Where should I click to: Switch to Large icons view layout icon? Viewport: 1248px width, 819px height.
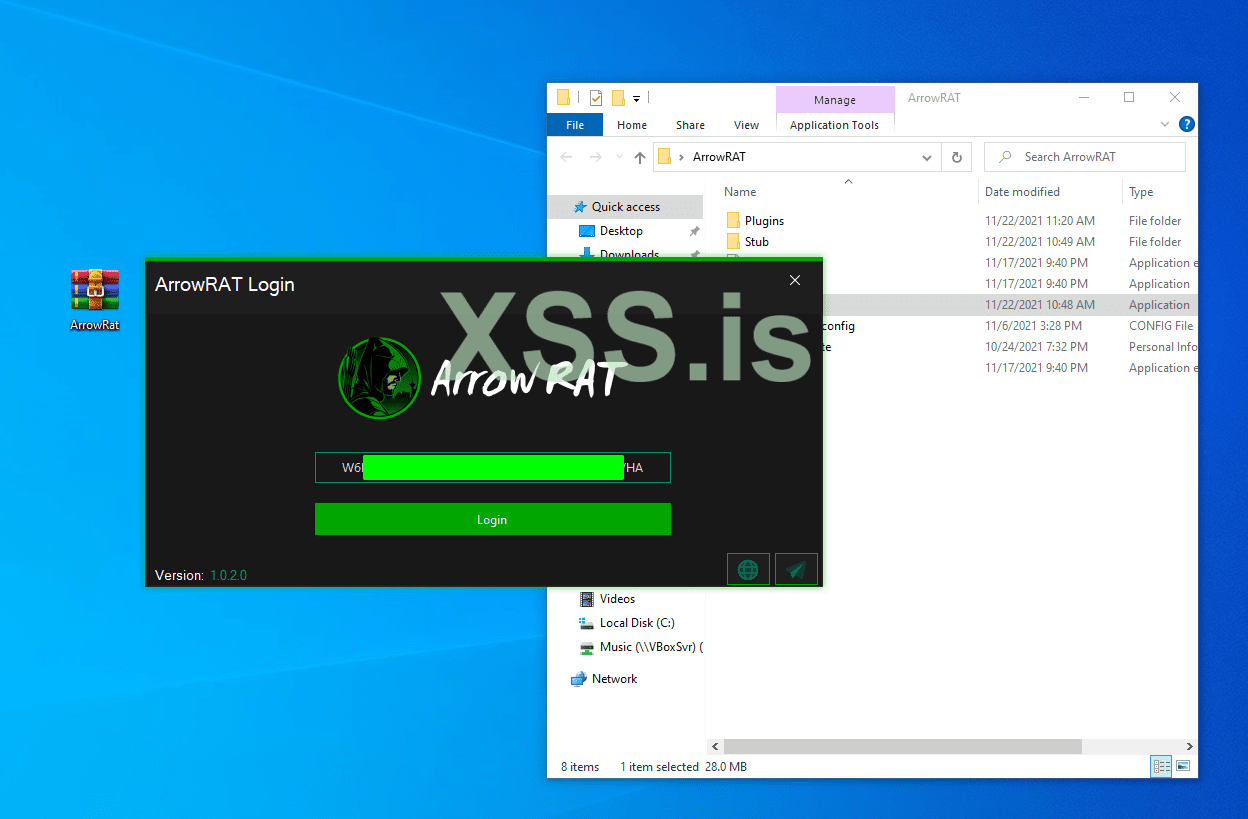click(x=1183, y=767)
